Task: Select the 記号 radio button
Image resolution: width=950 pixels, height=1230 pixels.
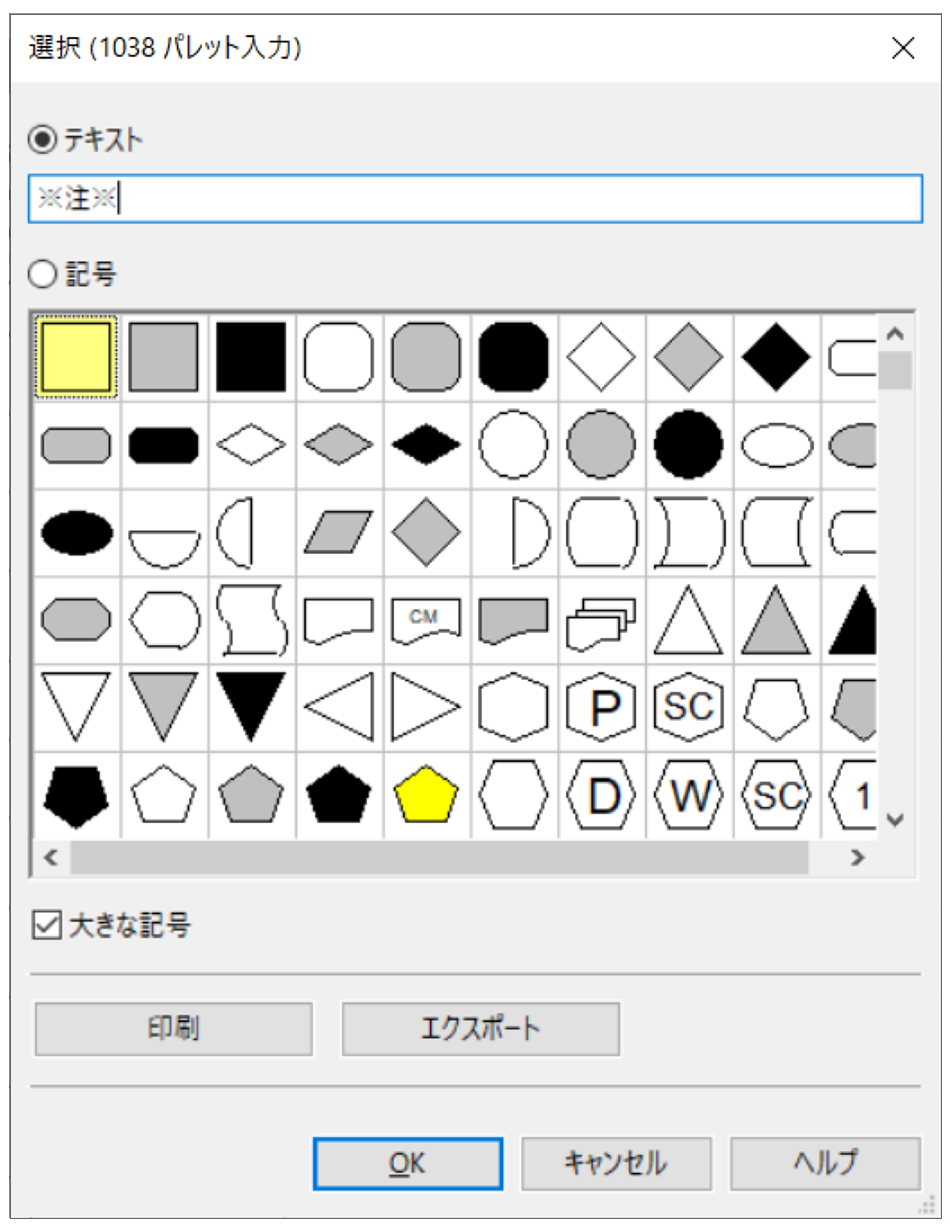Action: [43, 274]
